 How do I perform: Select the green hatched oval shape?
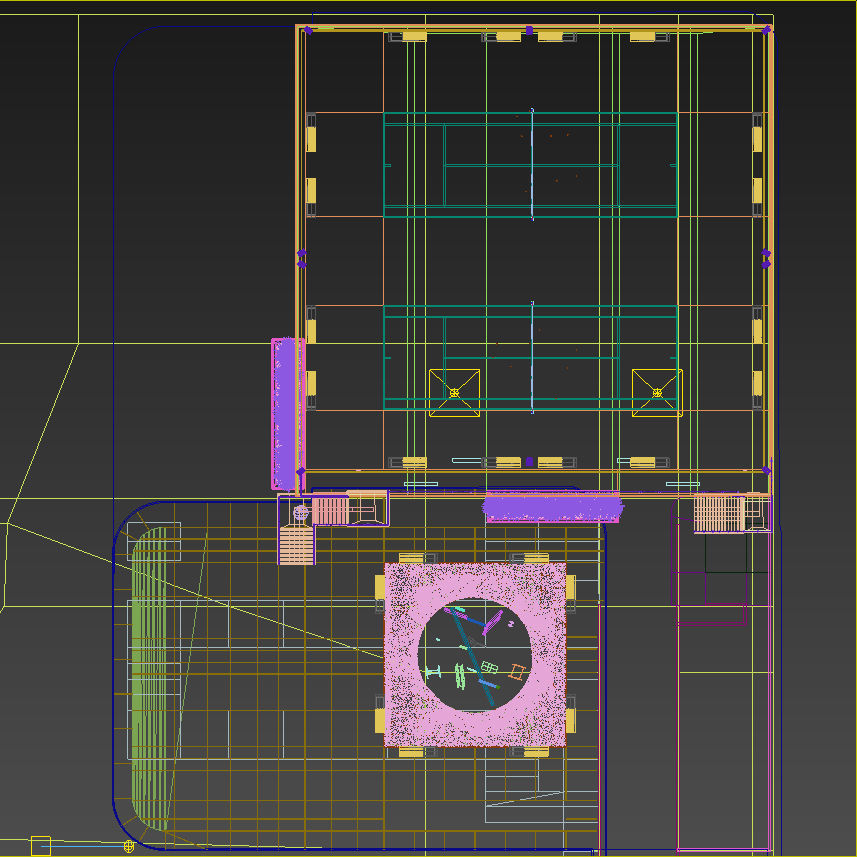pos(149,678)
